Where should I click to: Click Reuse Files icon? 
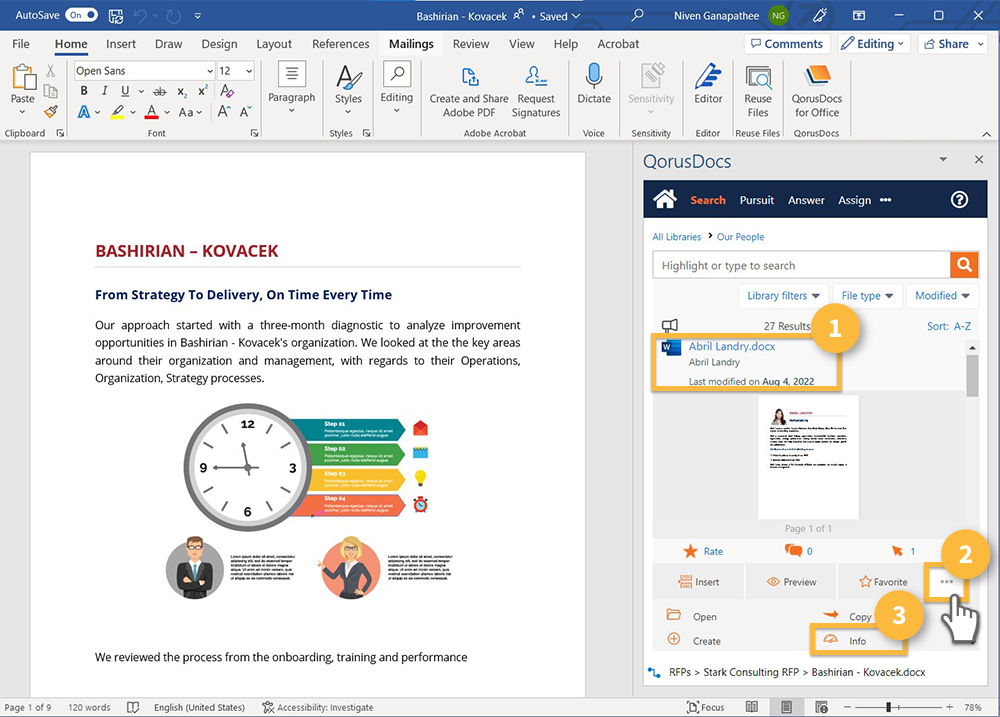(x=758, y=92)
